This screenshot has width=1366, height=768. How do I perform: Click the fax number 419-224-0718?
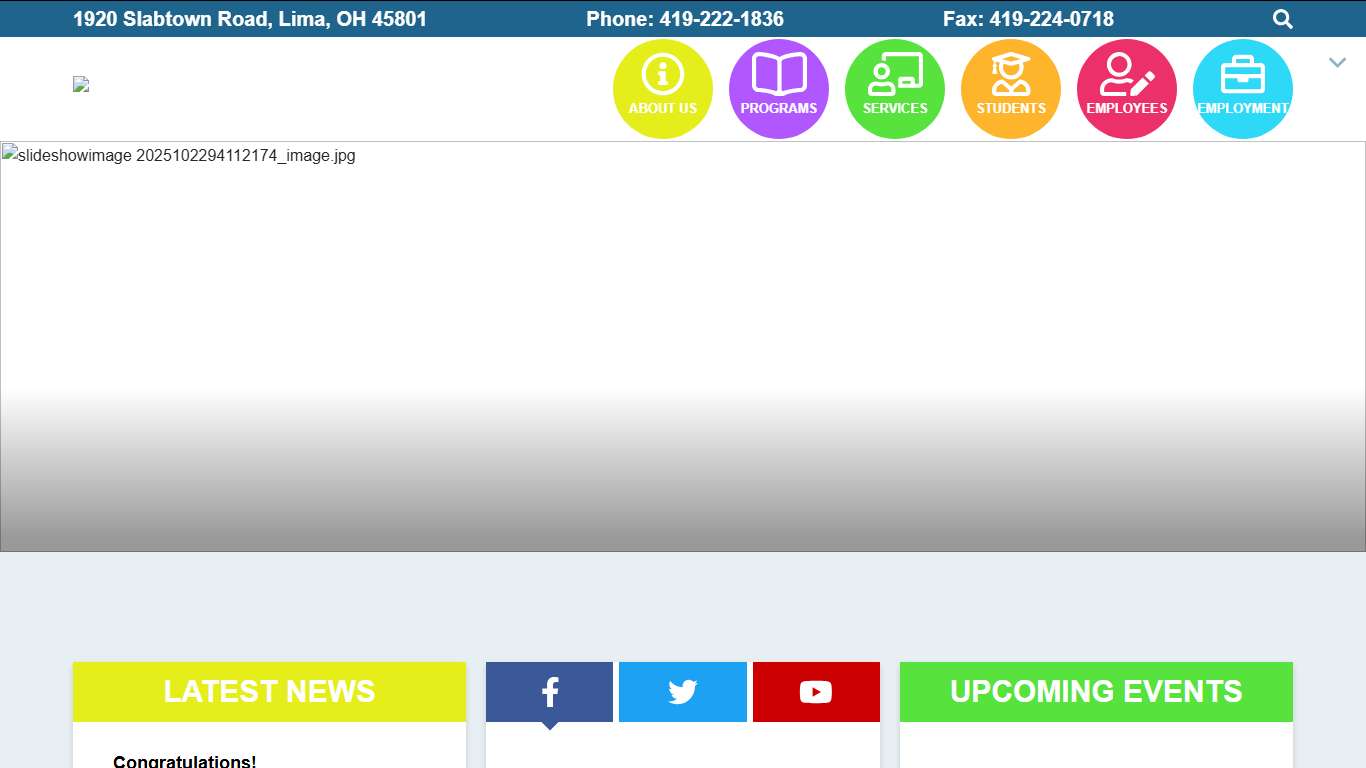pyautogui.click(x=1051, y=19)
